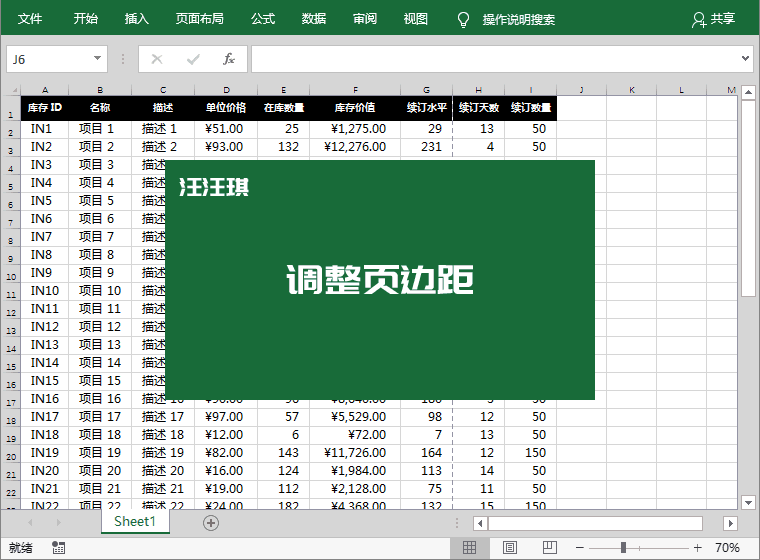This screenshot has width=760, height=560.
Task: Switch to Page Layout view icon
Action: coord(509,548)
